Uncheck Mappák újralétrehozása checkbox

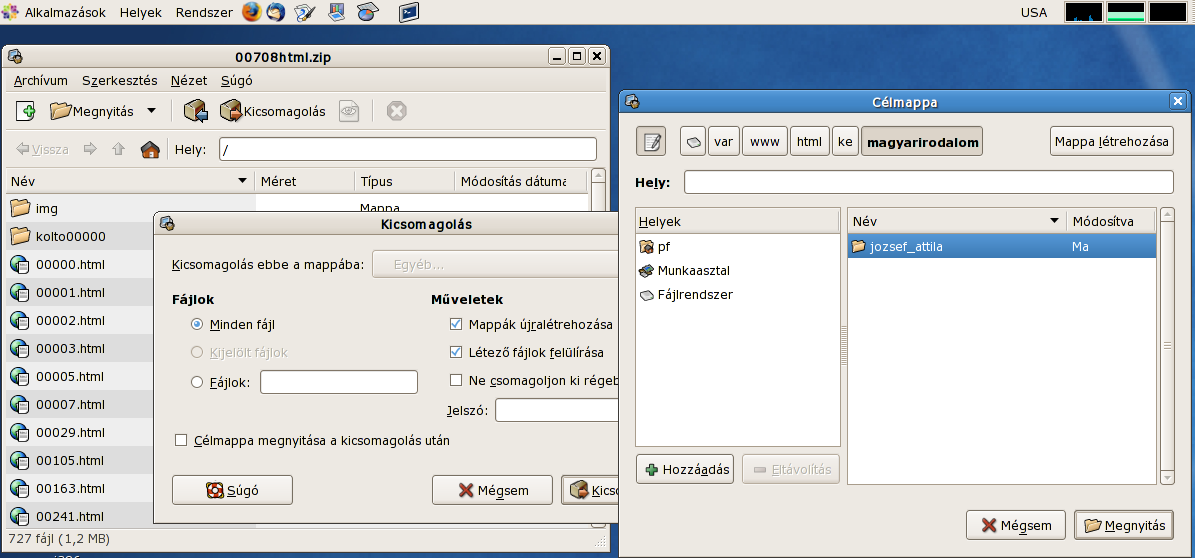(456, 324)
